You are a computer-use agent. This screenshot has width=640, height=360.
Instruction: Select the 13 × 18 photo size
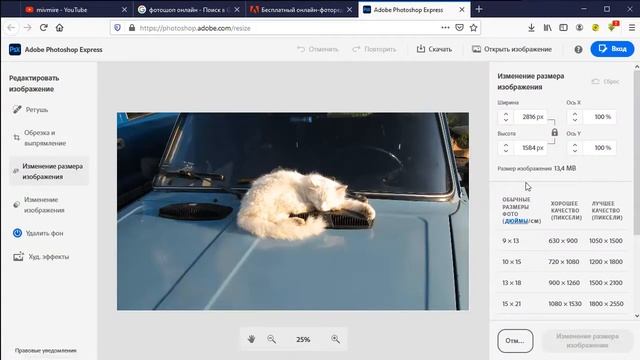pyautogui.click(x=511, y=282)
